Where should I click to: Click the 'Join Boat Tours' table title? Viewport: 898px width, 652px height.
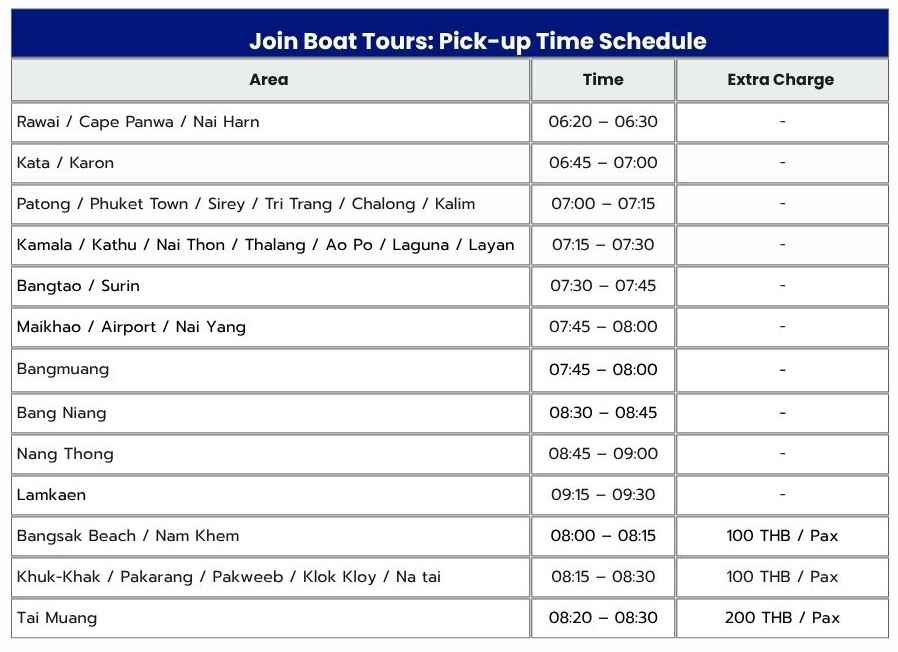tap(477, 41)
